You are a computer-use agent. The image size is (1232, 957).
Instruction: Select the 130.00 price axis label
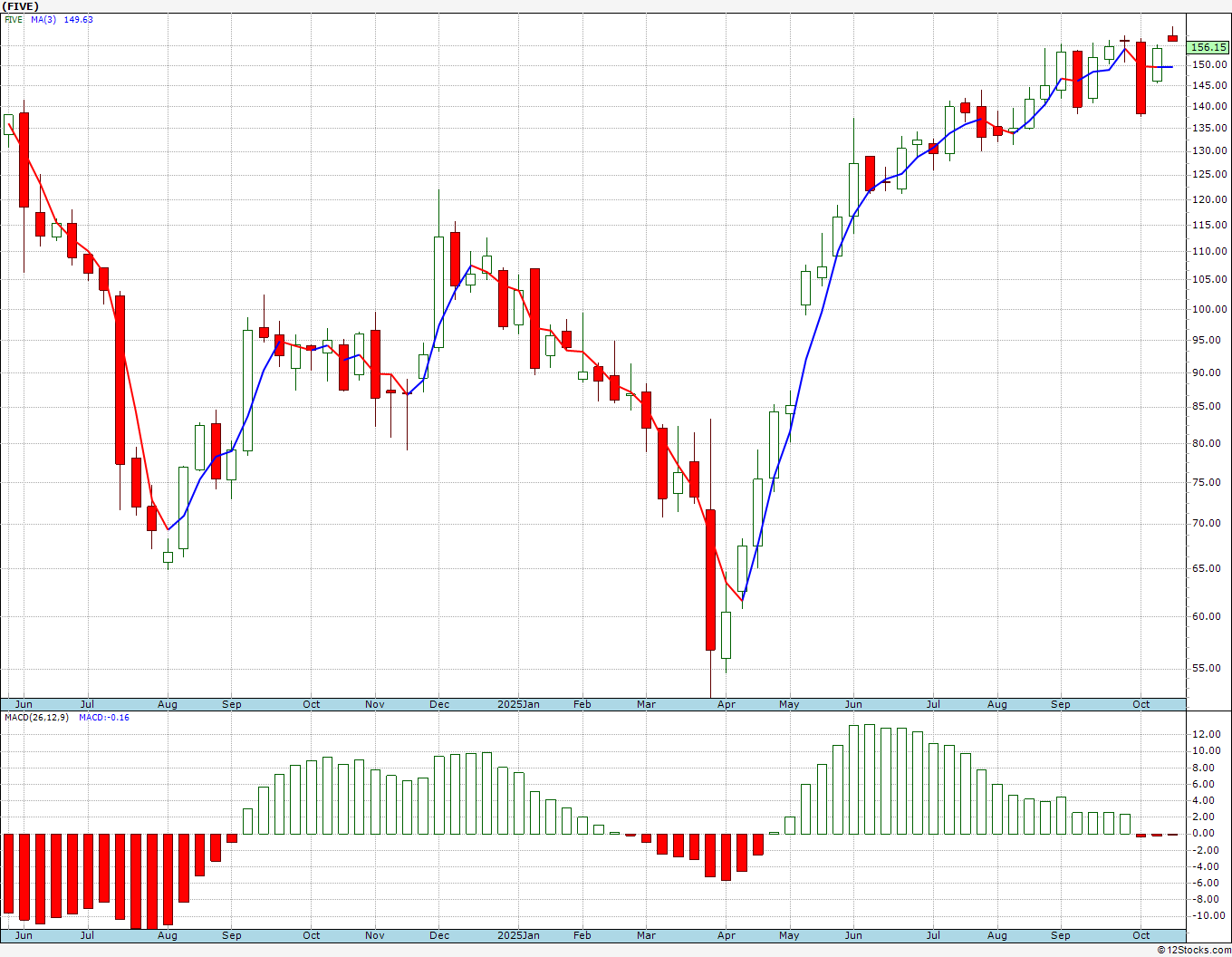tap(1210, 151)
